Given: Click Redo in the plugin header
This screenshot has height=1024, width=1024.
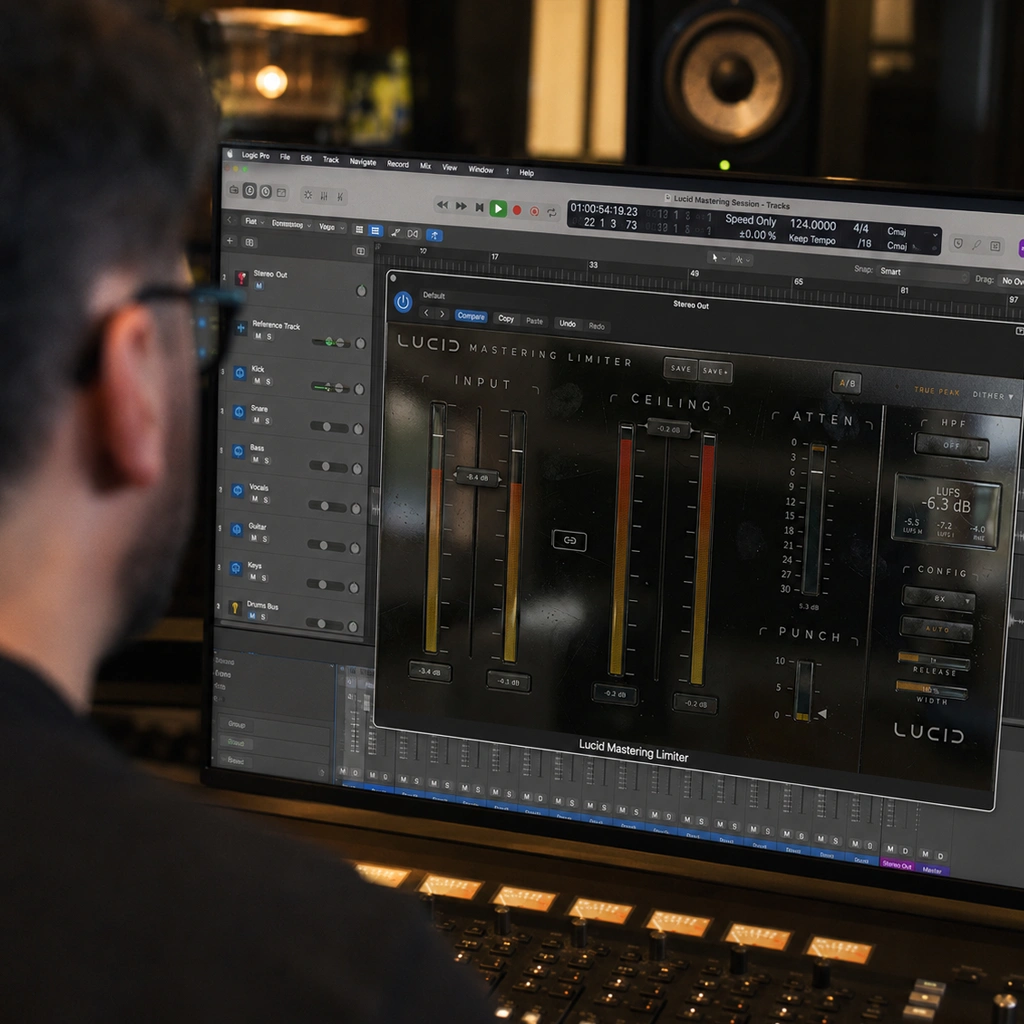Looking at the screenshot, I should [597, 326].
